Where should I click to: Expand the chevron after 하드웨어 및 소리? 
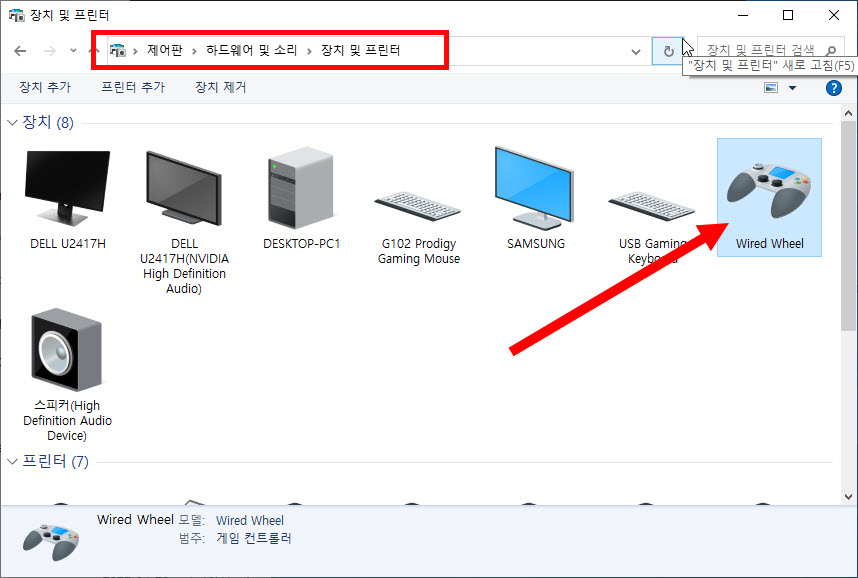click(x=309, y=51)
